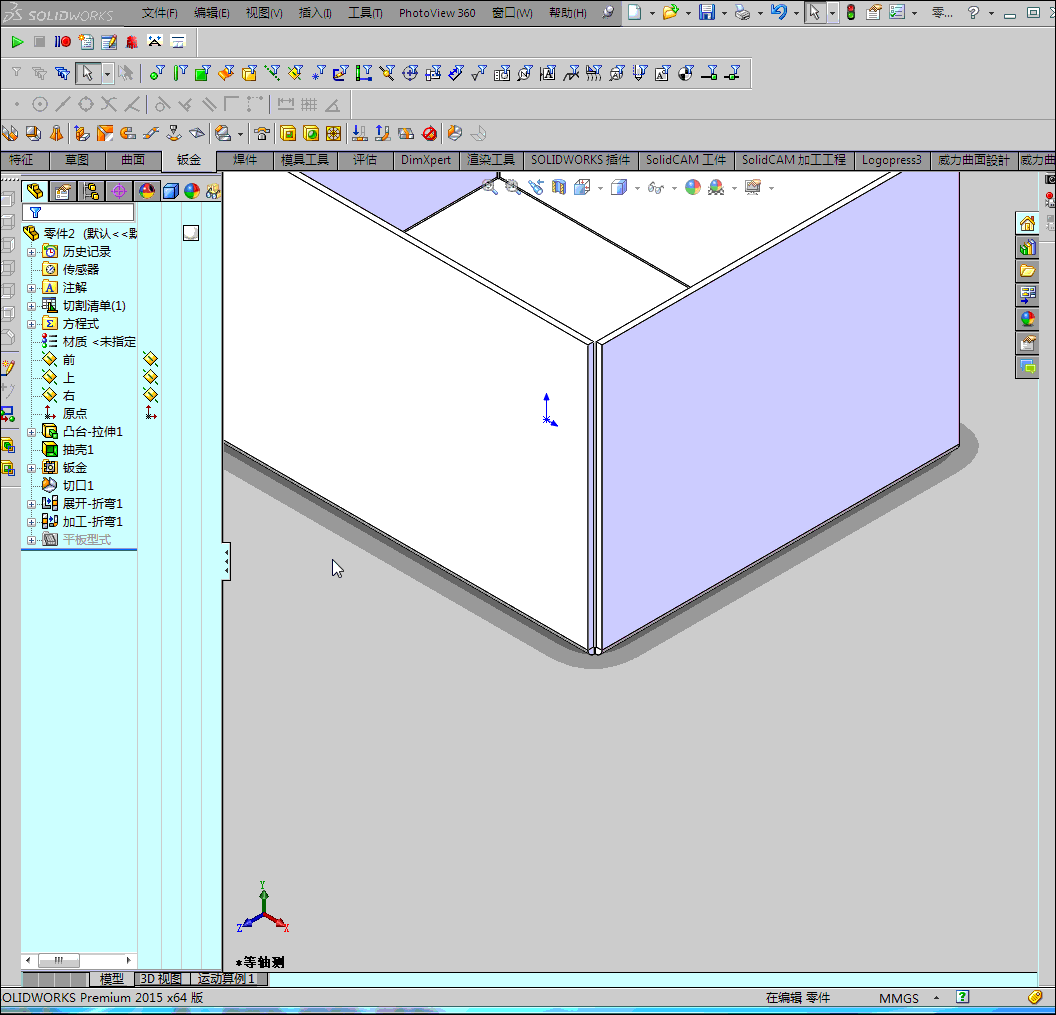Open the Edit Macro notepad icon
This screenshot has width=1056, height=1015.
tap(108, 42)
